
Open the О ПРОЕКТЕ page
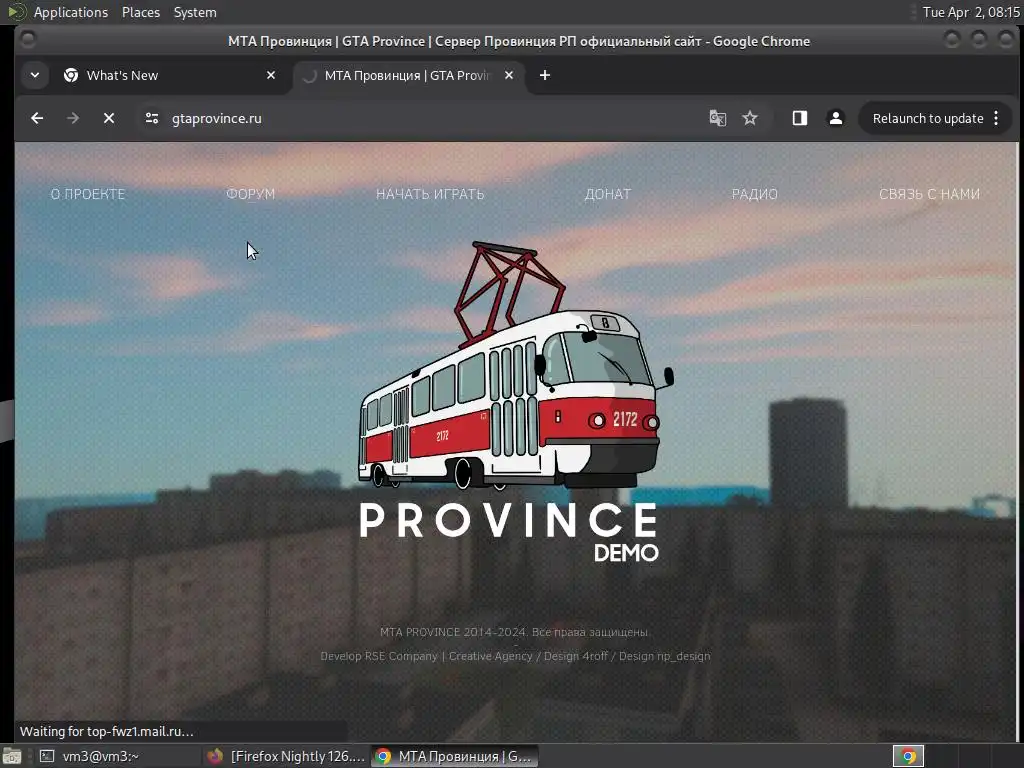(x=88, y=194)
